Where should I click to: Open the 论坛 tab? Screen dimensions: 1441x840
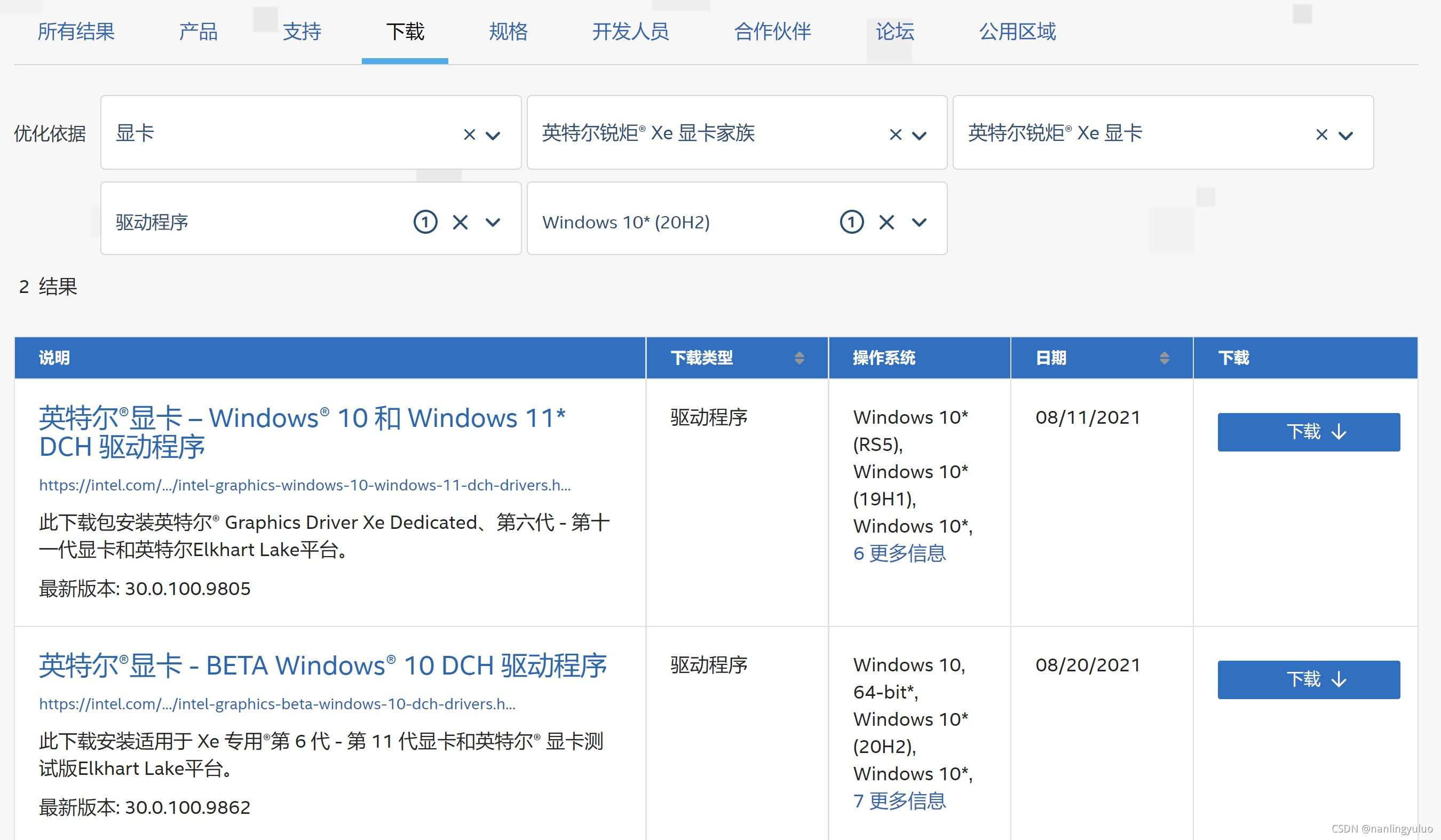(895, 31)
